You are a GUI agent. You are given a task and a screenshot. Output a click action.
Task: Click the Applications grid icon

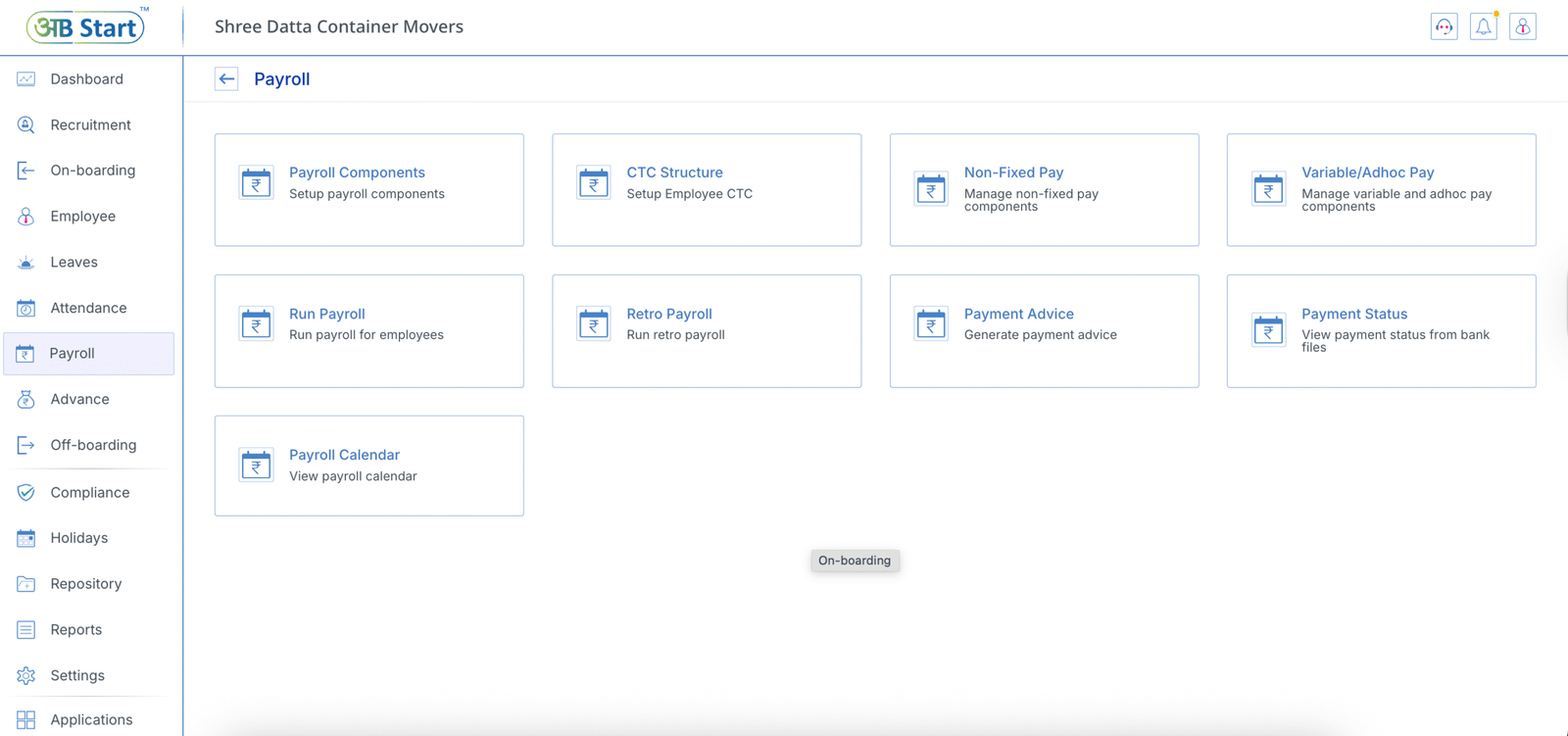(x=26, y=719)
